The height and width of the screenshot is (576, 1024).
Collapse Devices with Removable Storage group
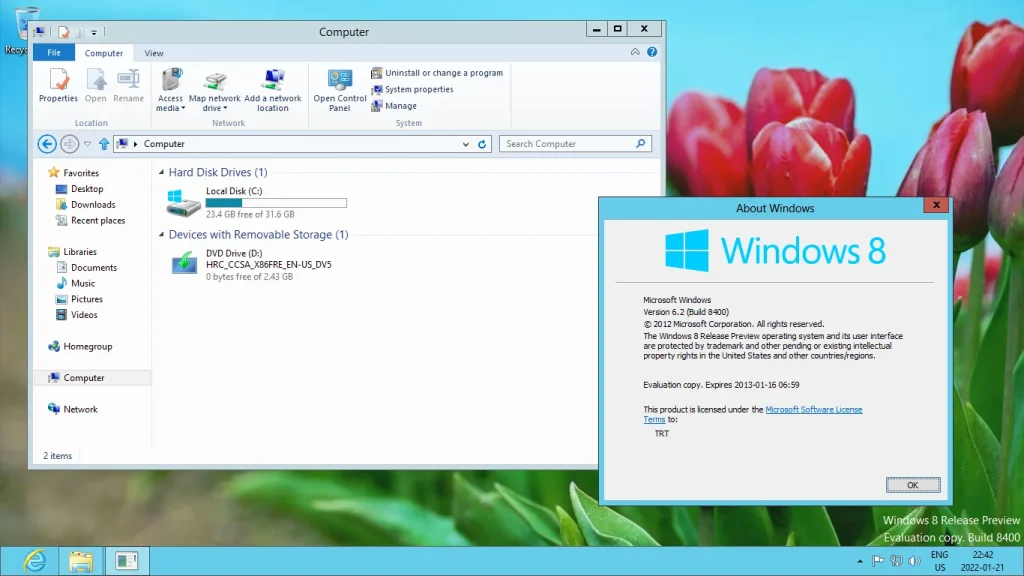point(161,234)
